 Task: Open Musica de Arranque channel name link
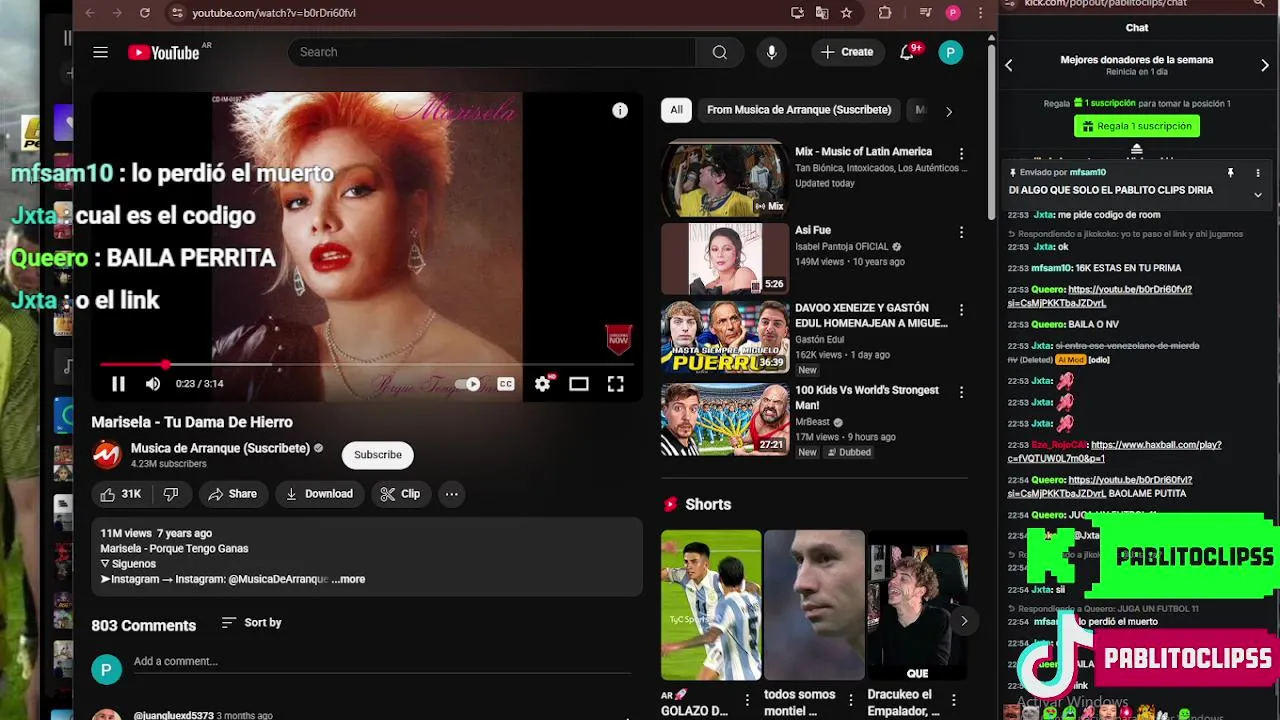coord(220,448)
